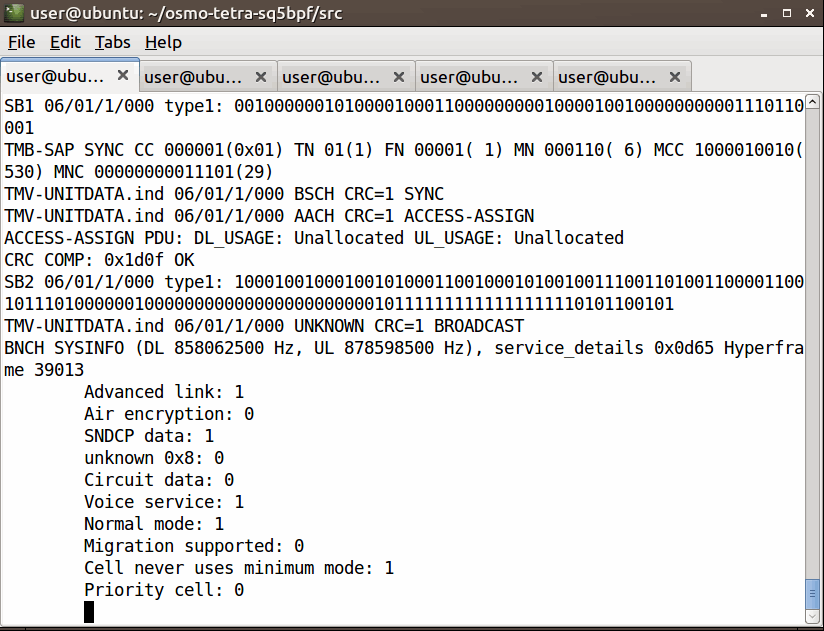Open the Edit menu

tap(65, 42)
